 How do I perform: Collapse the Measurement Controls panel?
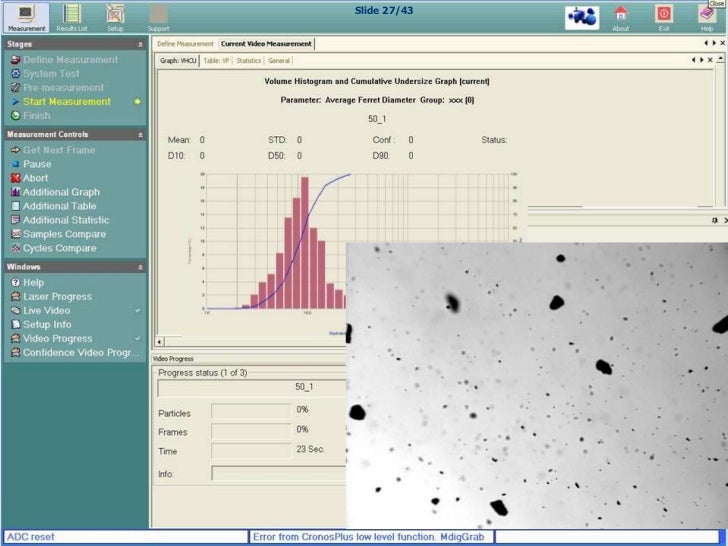coord(140,134)
